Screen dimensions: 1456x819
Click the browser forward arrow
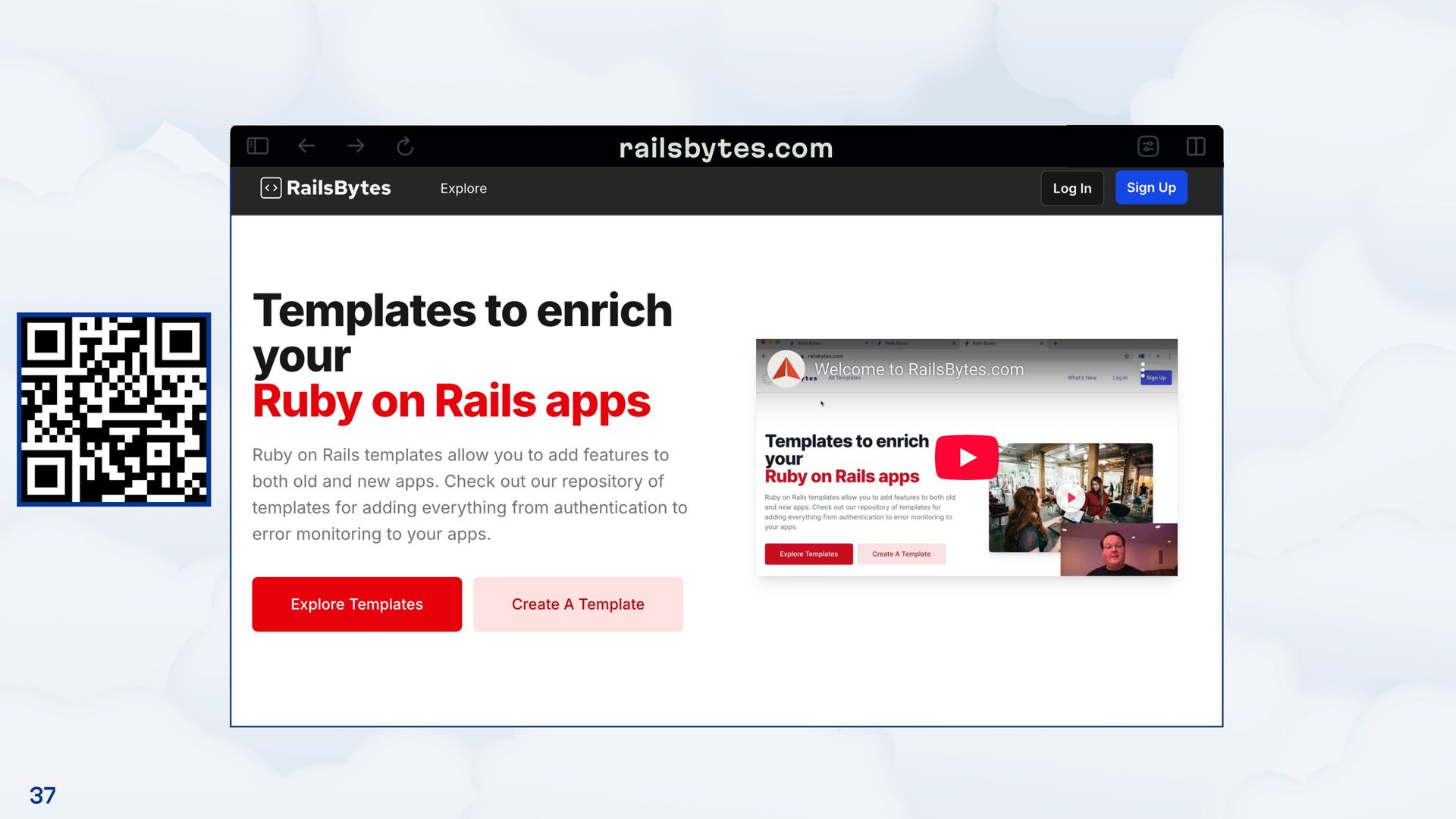(x=356, y=146)
